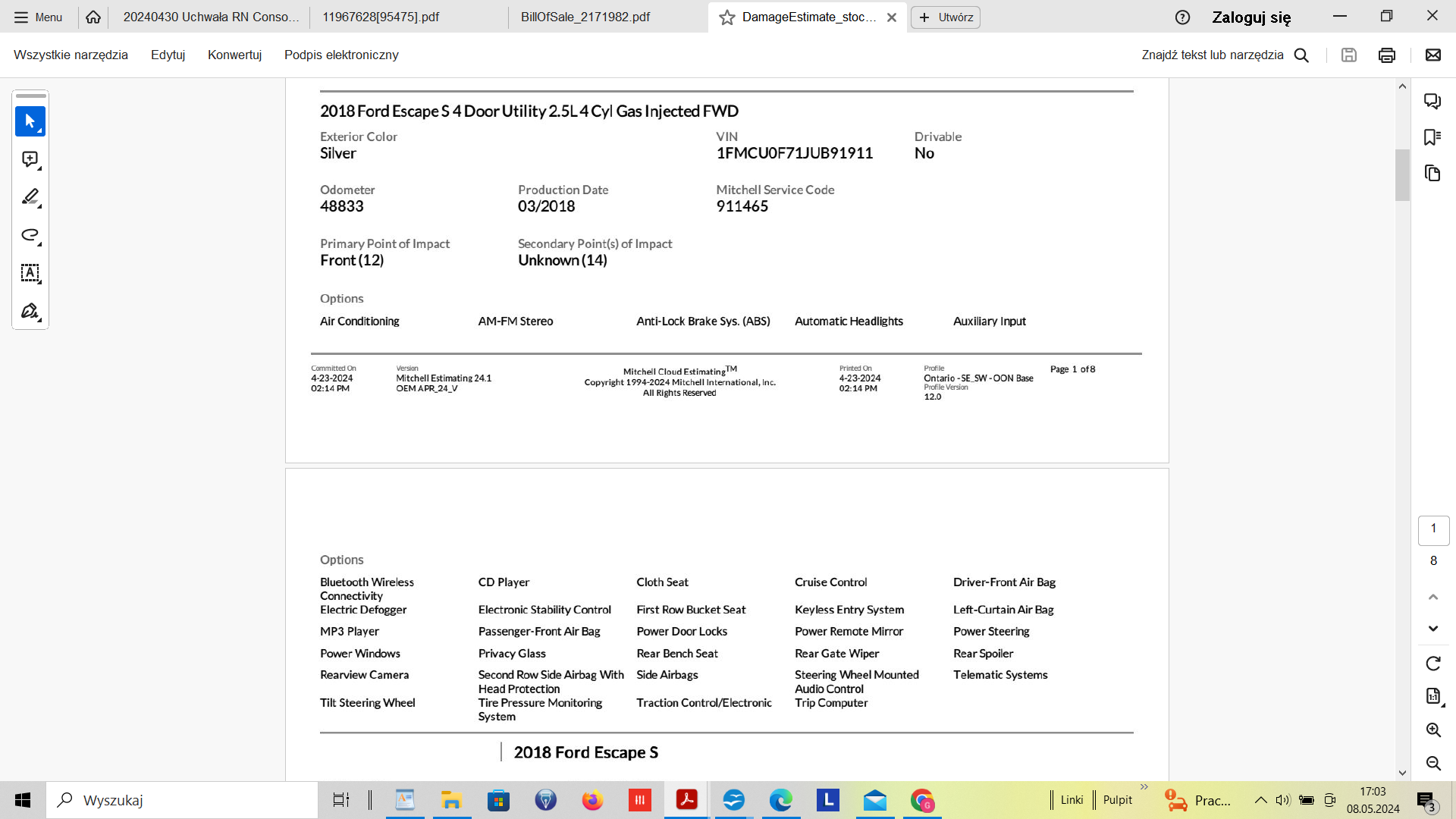The height and width of the screenshot is (819, 1456).
Task: Go to next page chevron
Action: click(x=1433, y=629)
